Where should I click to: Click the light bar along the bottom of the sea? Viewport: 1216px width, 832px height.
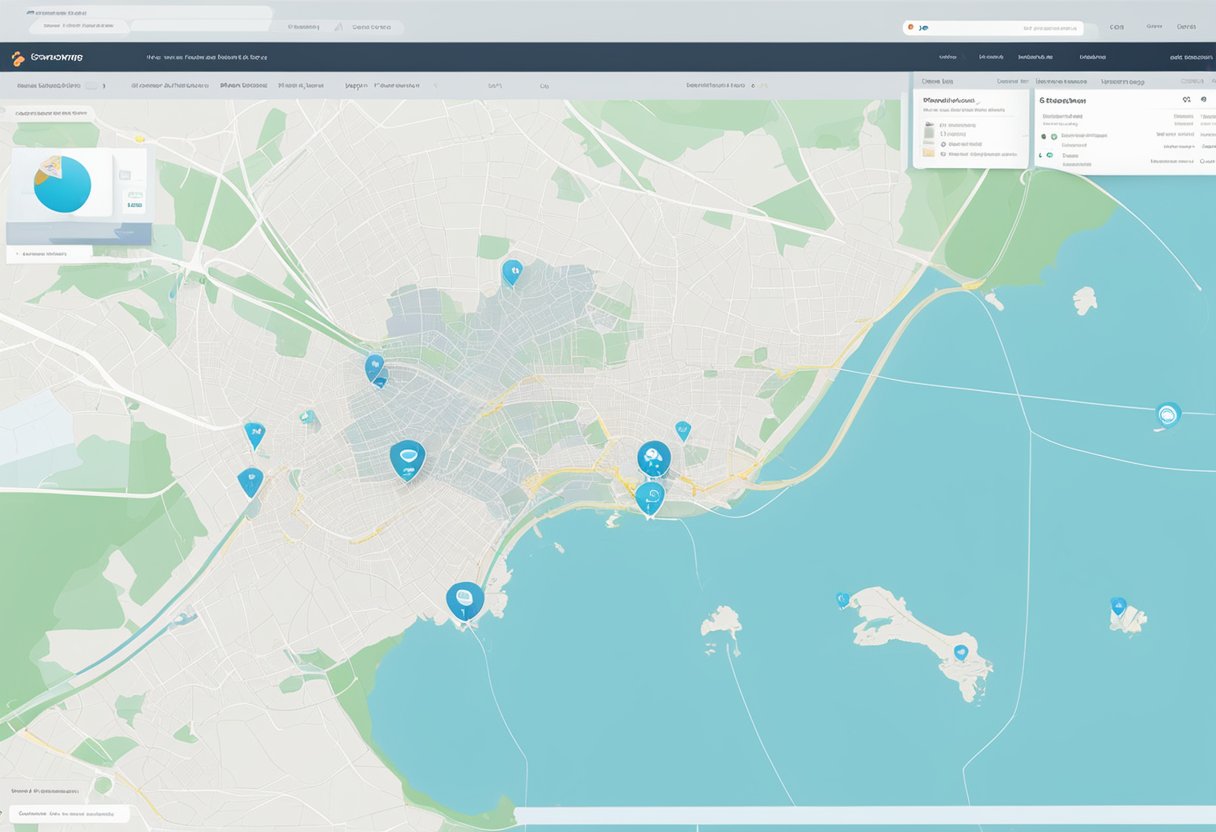pyautogui.click(x=865, y=816)
